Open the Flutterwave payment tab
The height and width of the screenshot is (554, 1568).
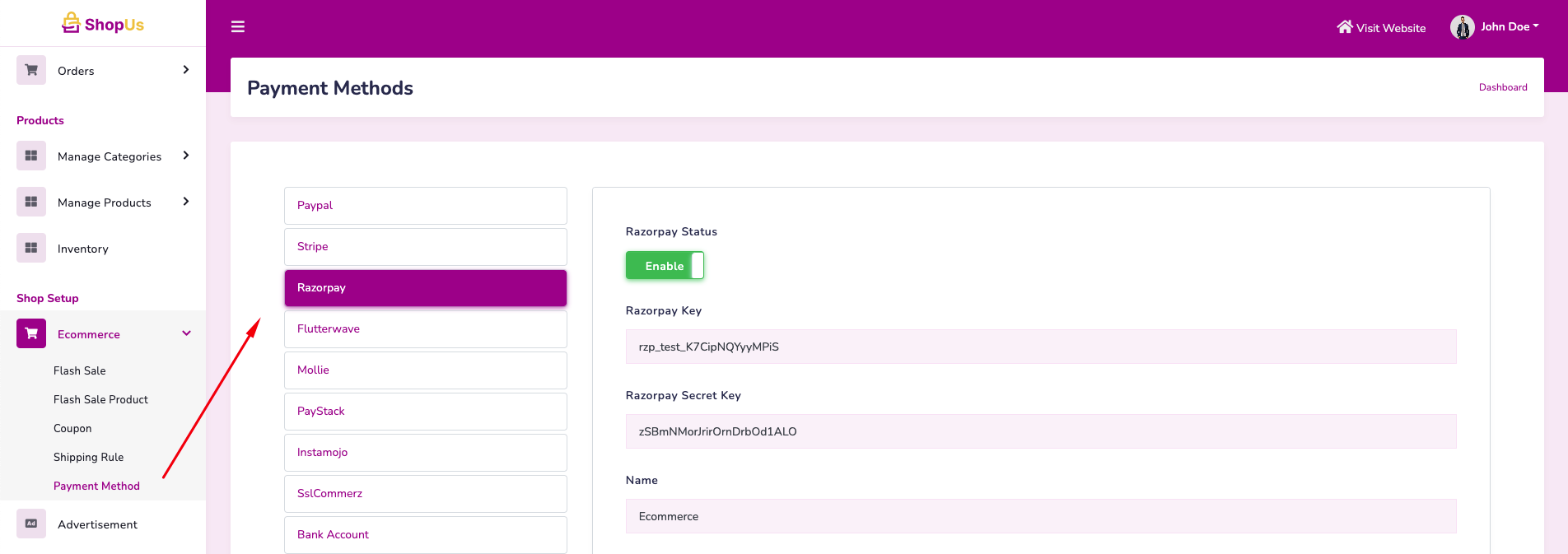click(425, 329)
